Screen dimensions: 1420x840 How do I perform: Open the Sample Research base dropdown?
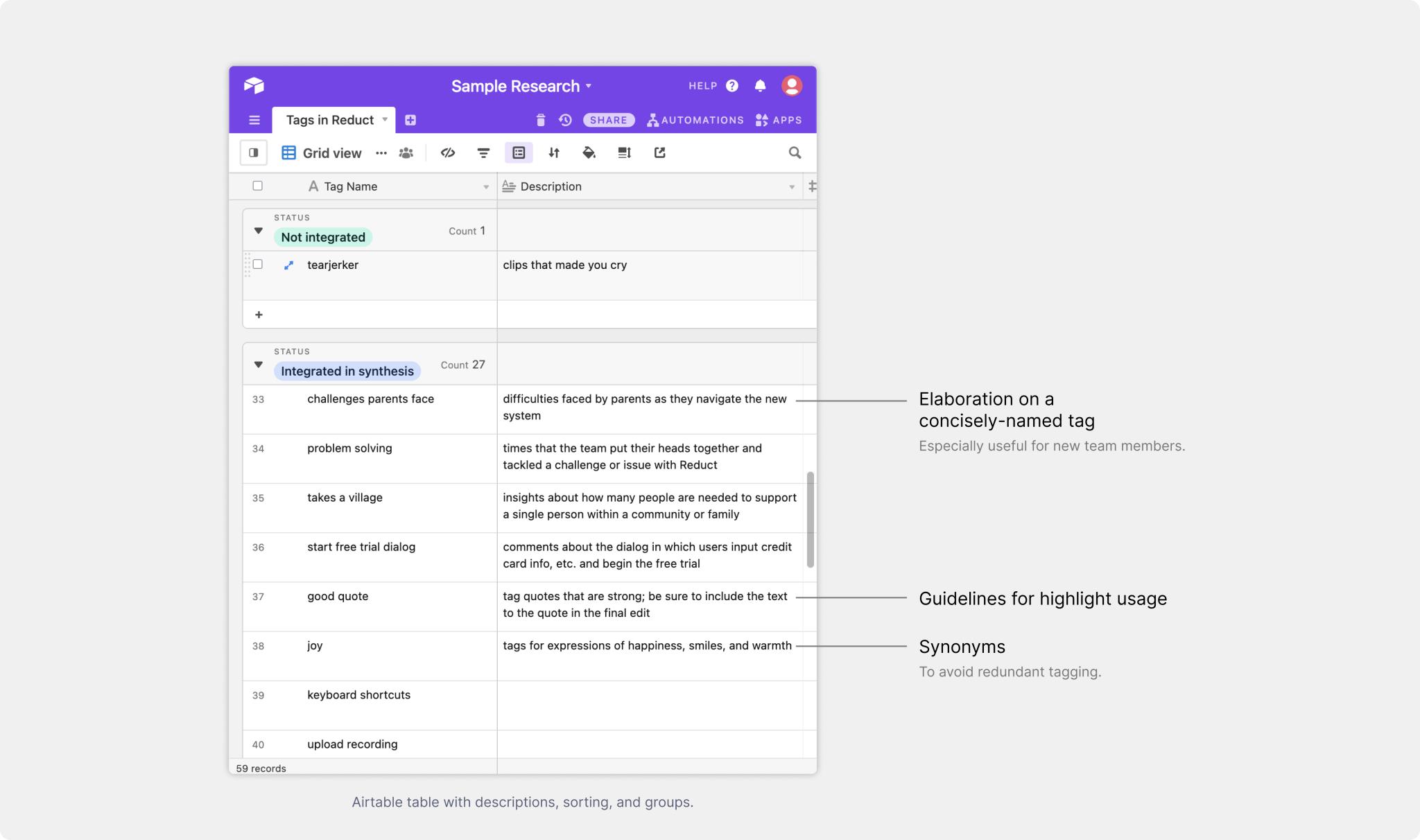pos(589,86)
